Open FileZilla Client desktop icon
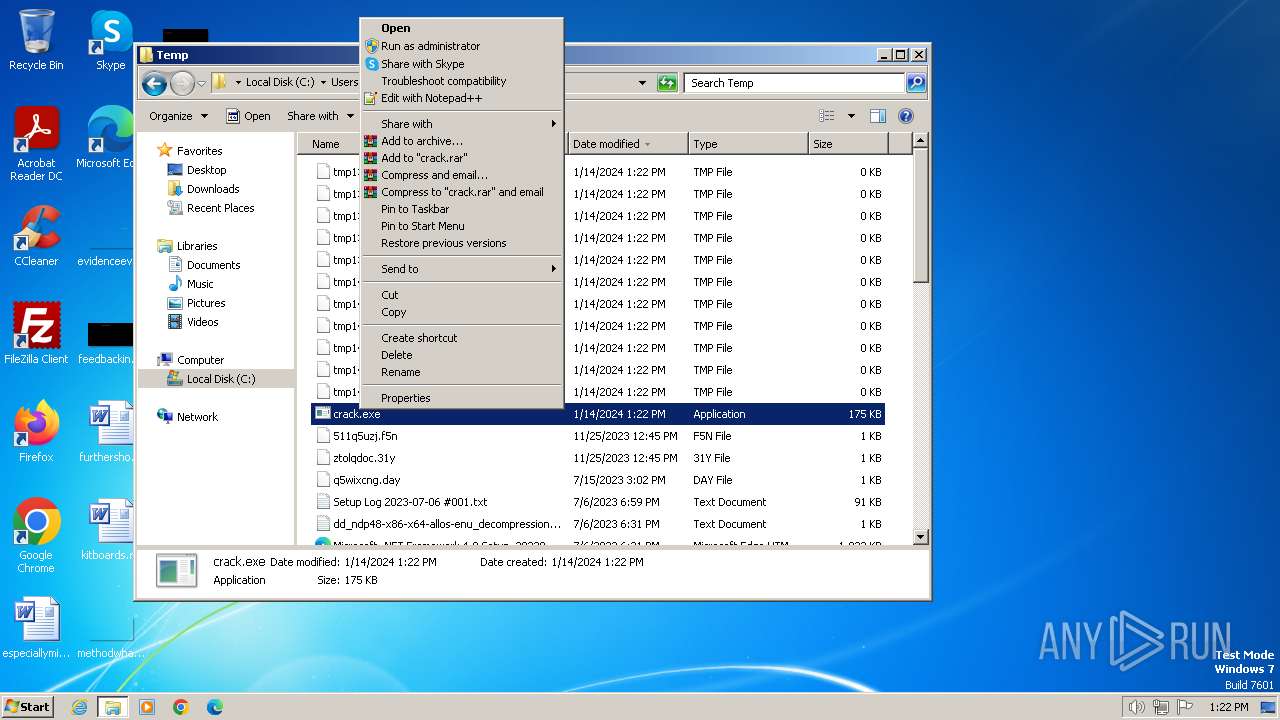 pyautogui.click(x=36, y=334)
